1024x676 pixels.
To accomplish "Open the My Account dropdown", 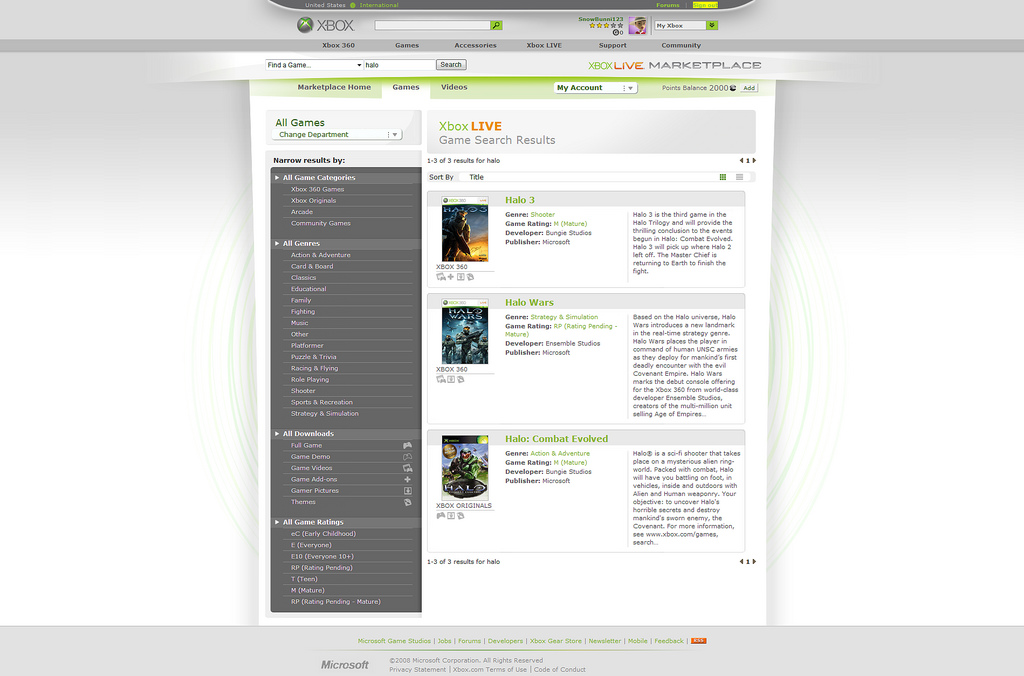I will (595, 88).
